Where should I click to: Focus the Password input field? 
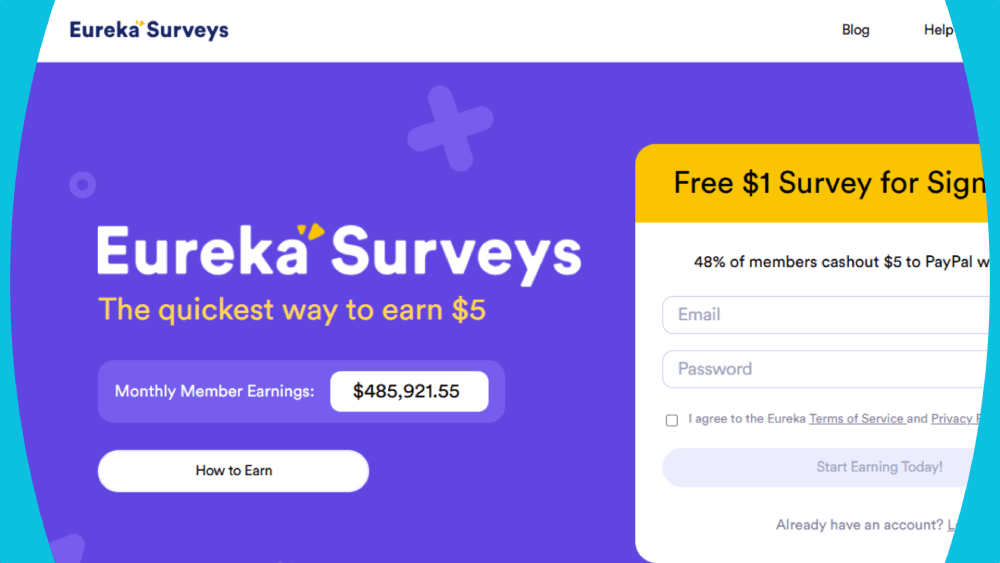[820, 369]
